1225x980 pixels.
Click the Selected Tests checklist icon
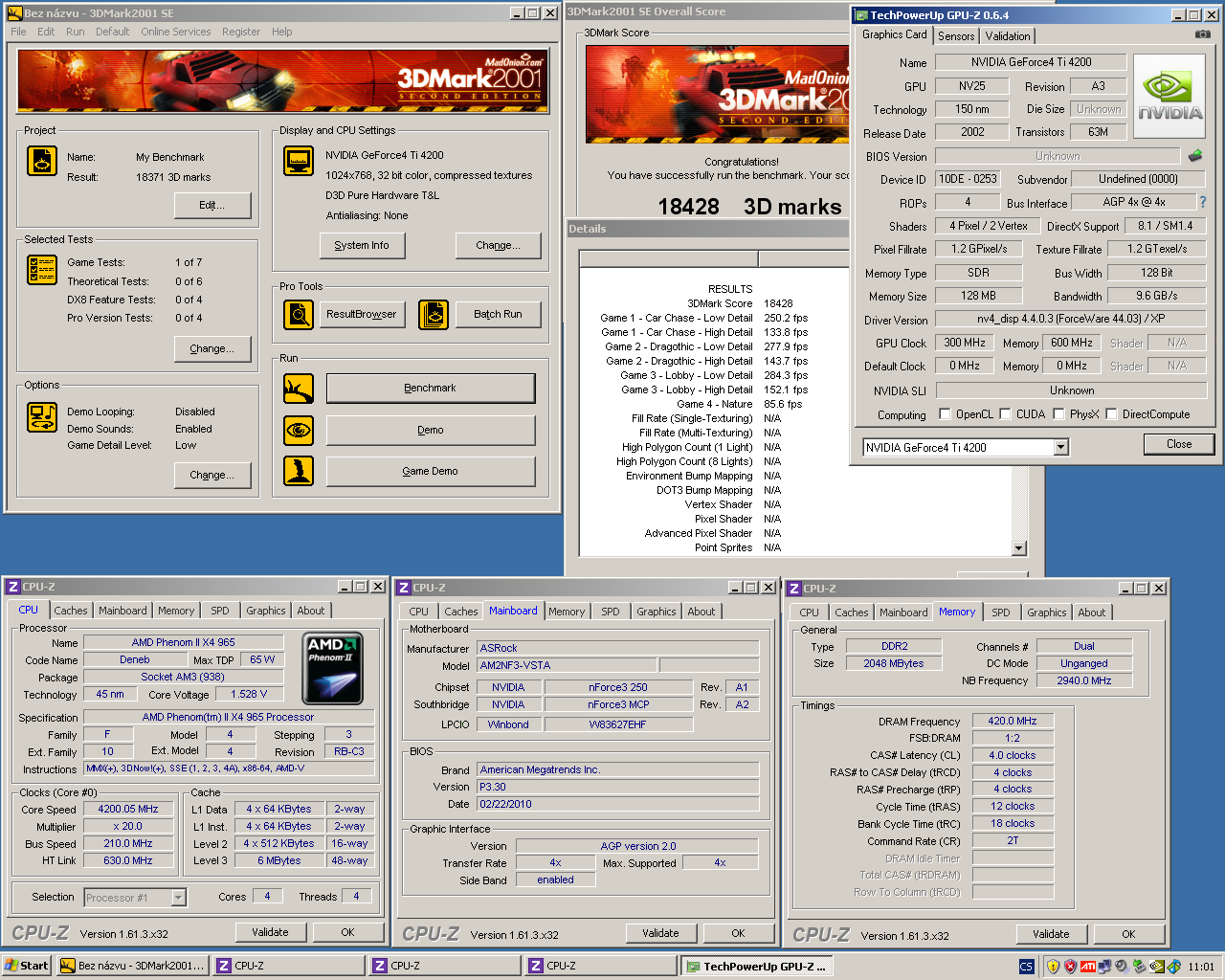pos(42,270)
